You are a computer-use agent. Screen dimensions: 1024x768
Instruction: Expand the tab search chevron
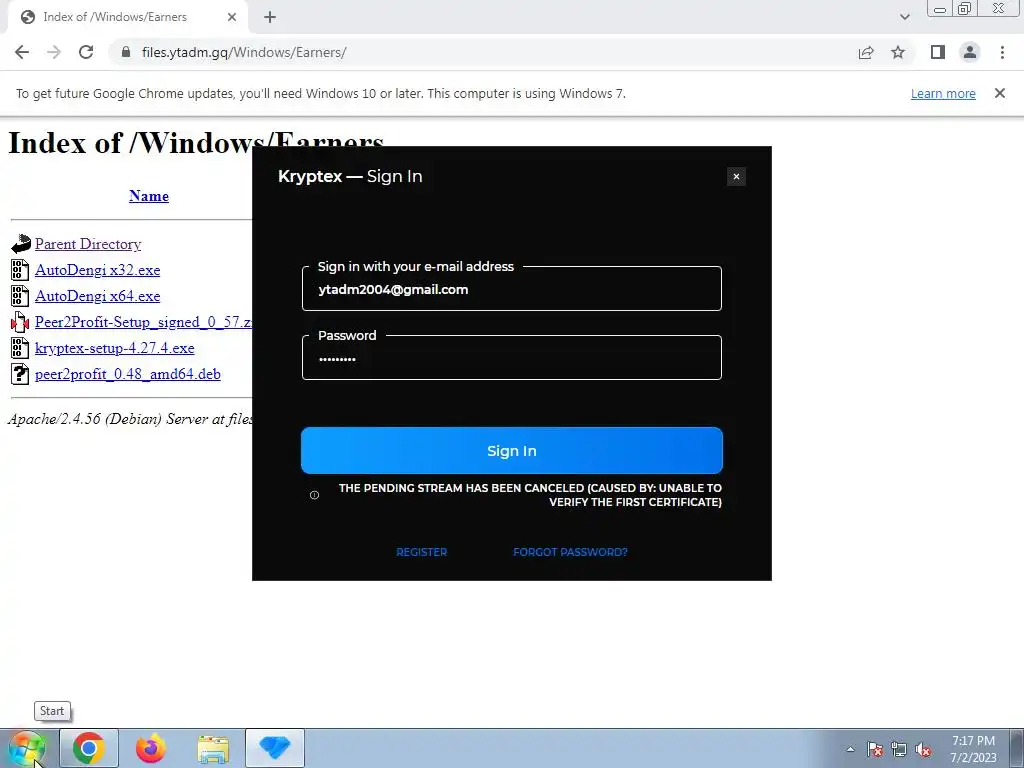tap(904, 17)
